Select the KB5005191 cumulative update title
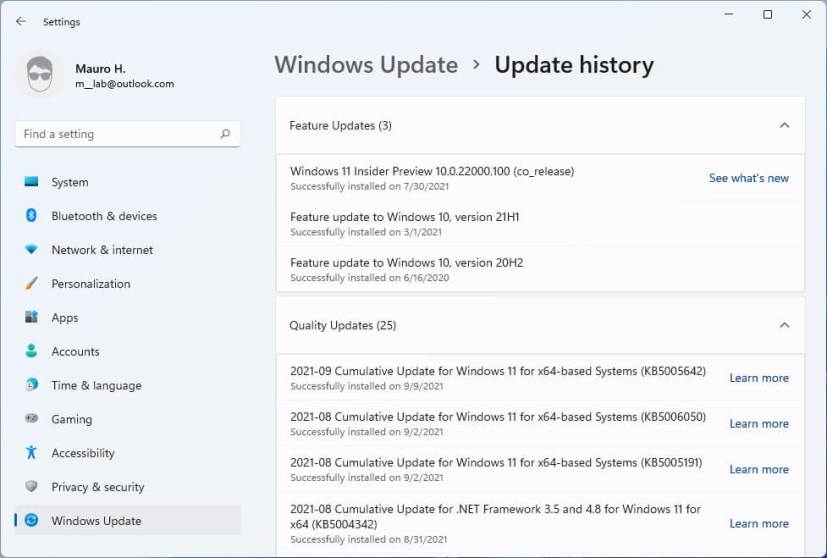Screen dimensions: 827x558 [496, 463]
